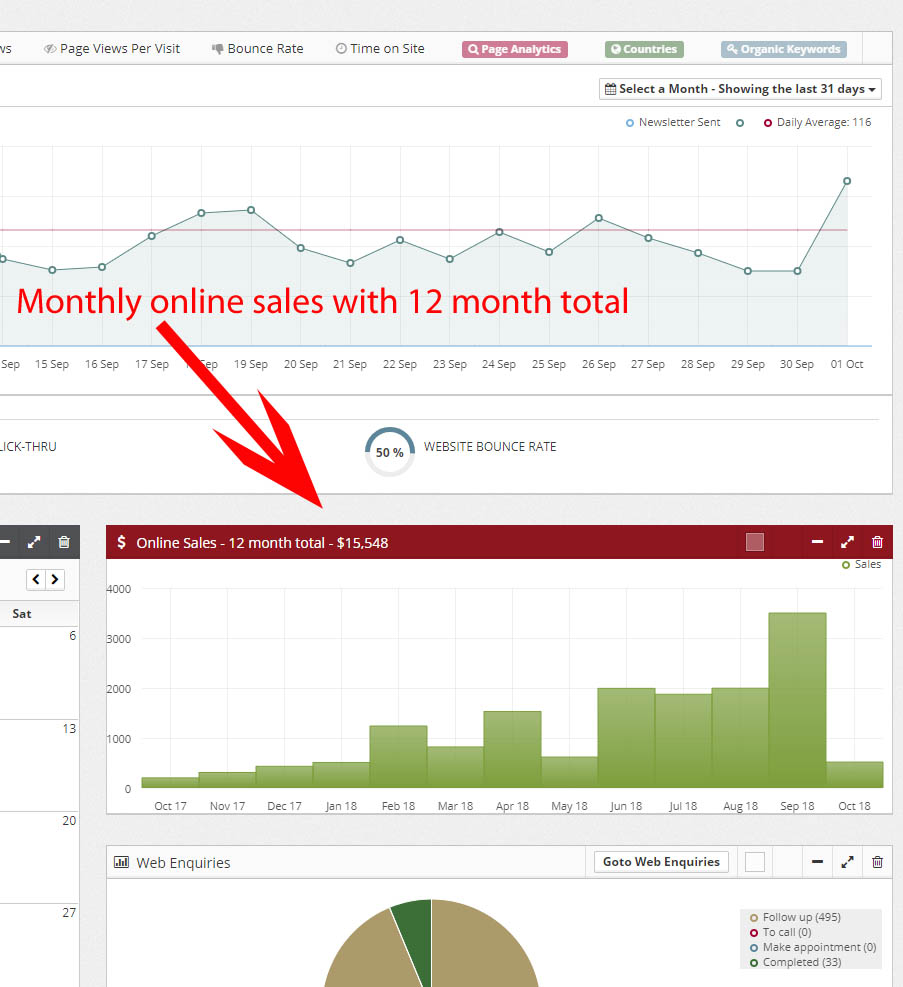
Task: Click the September 18 bar in the sales chart
Action: pos(797,700)
